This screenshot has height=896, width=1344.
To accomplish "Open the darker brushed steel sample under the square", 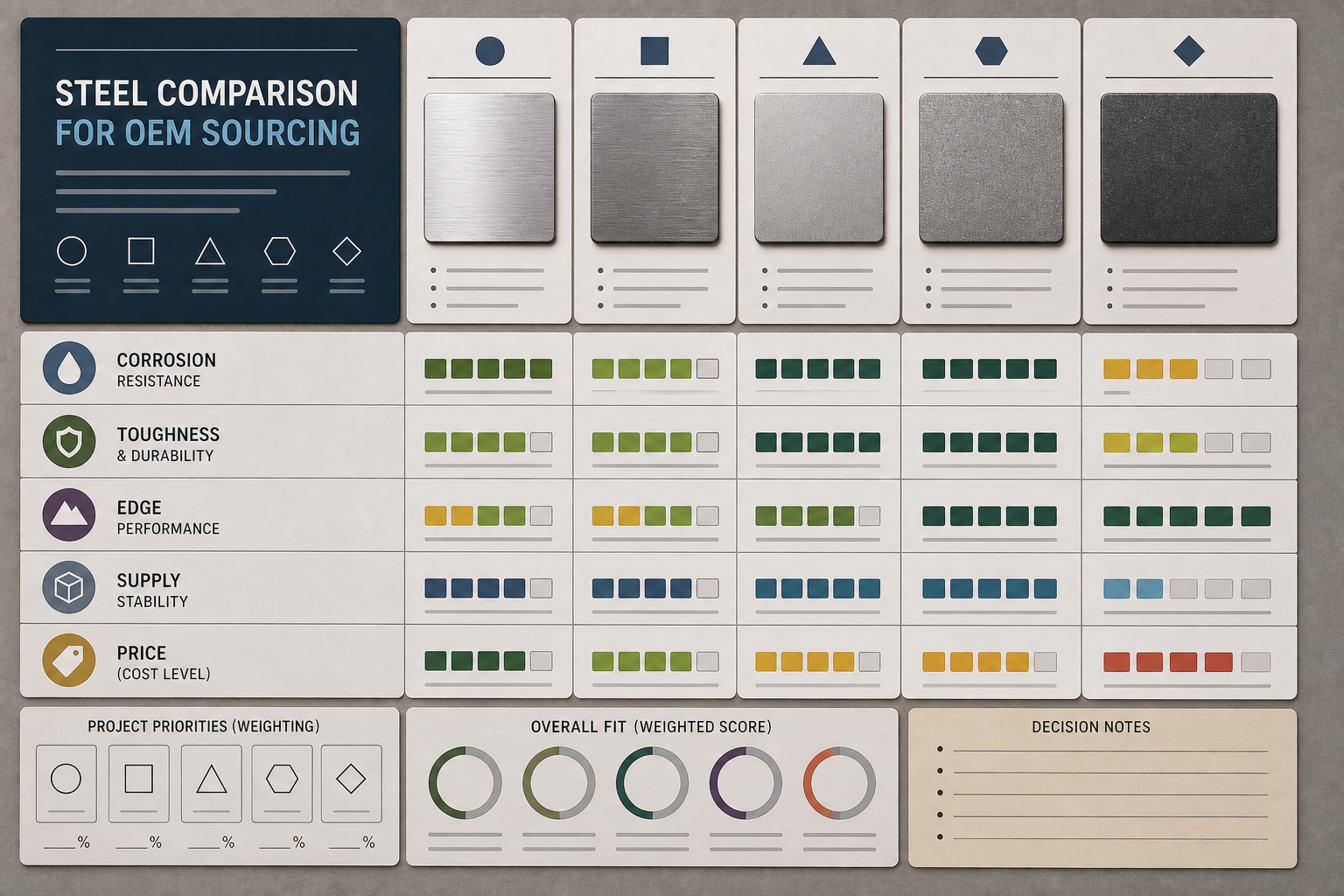I will [654, 167].
